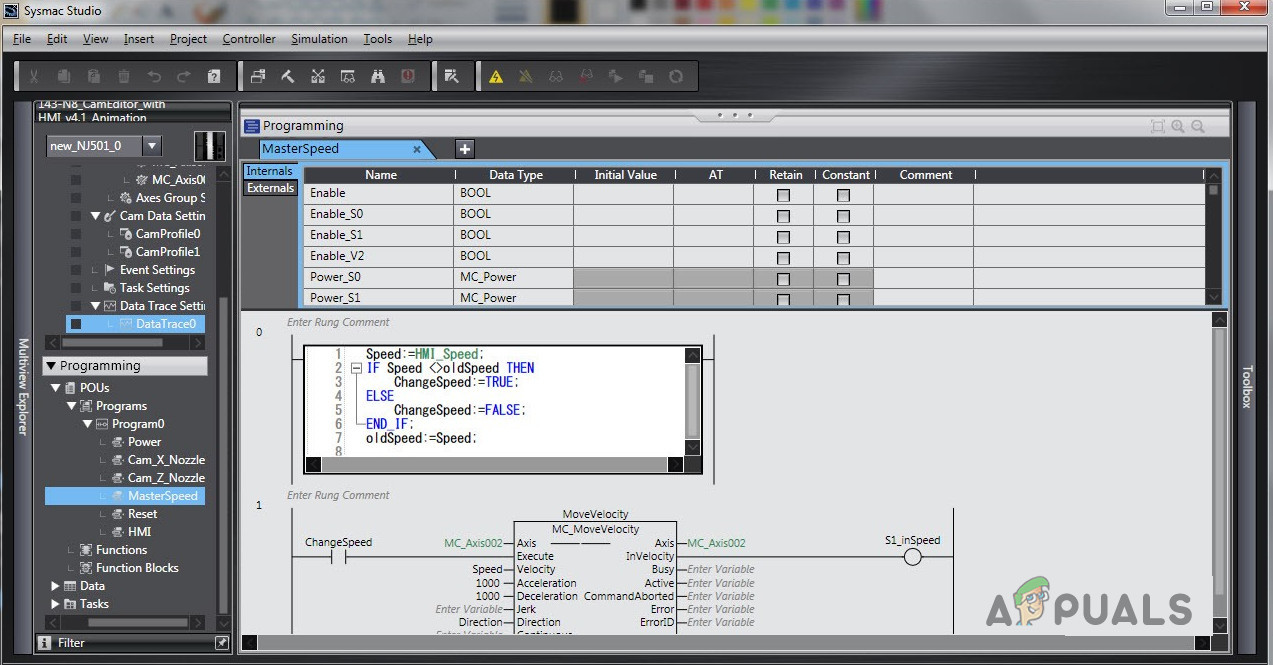Select the Cam_X_Nozzle program section
The width and height of the screenshot is (1273, 665).
(166, 460)
